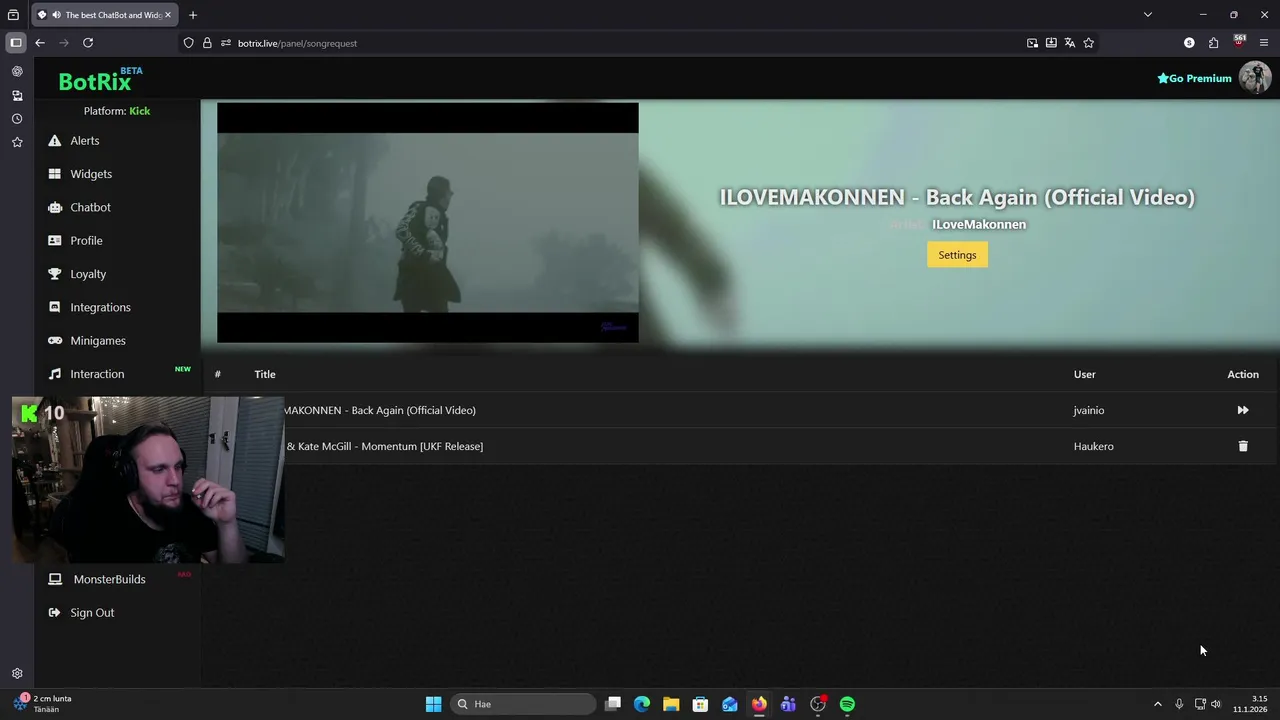Open sidebar history clock icon
The width and height of the screenshot is (1280, 720).
(x=17, y=119)
